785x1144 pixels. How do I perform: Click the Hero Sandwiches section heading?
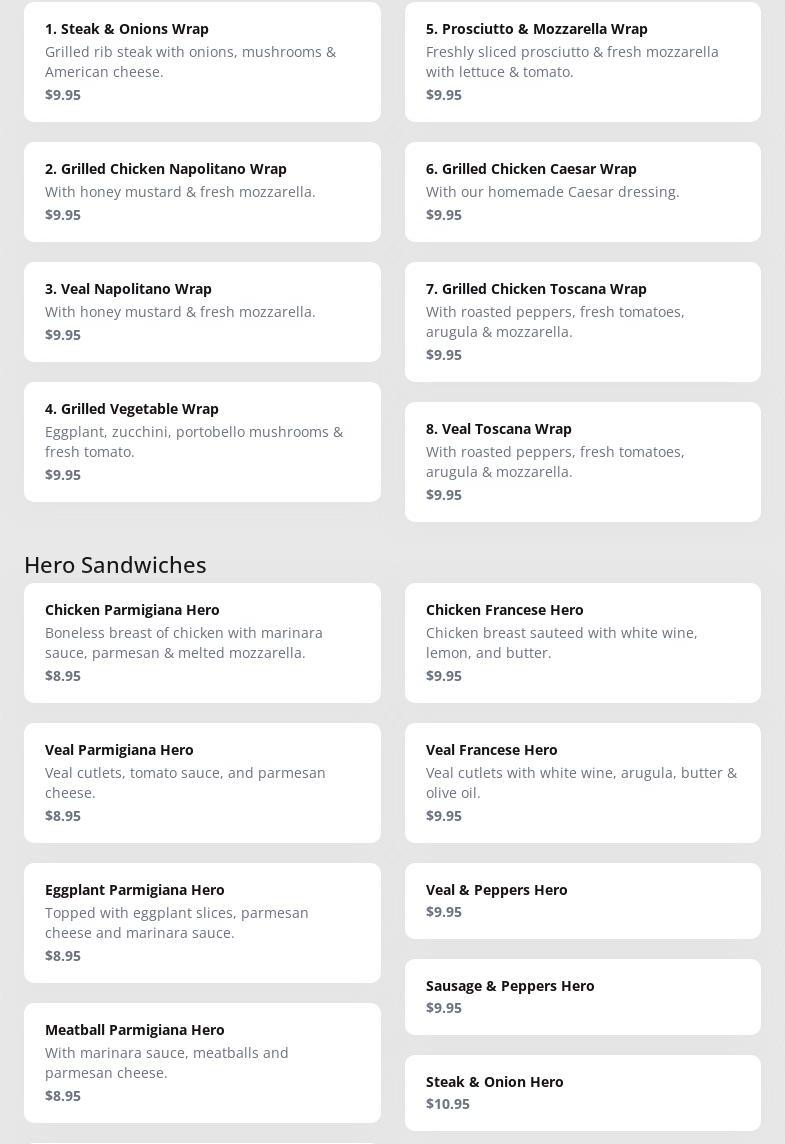(115, 565)
